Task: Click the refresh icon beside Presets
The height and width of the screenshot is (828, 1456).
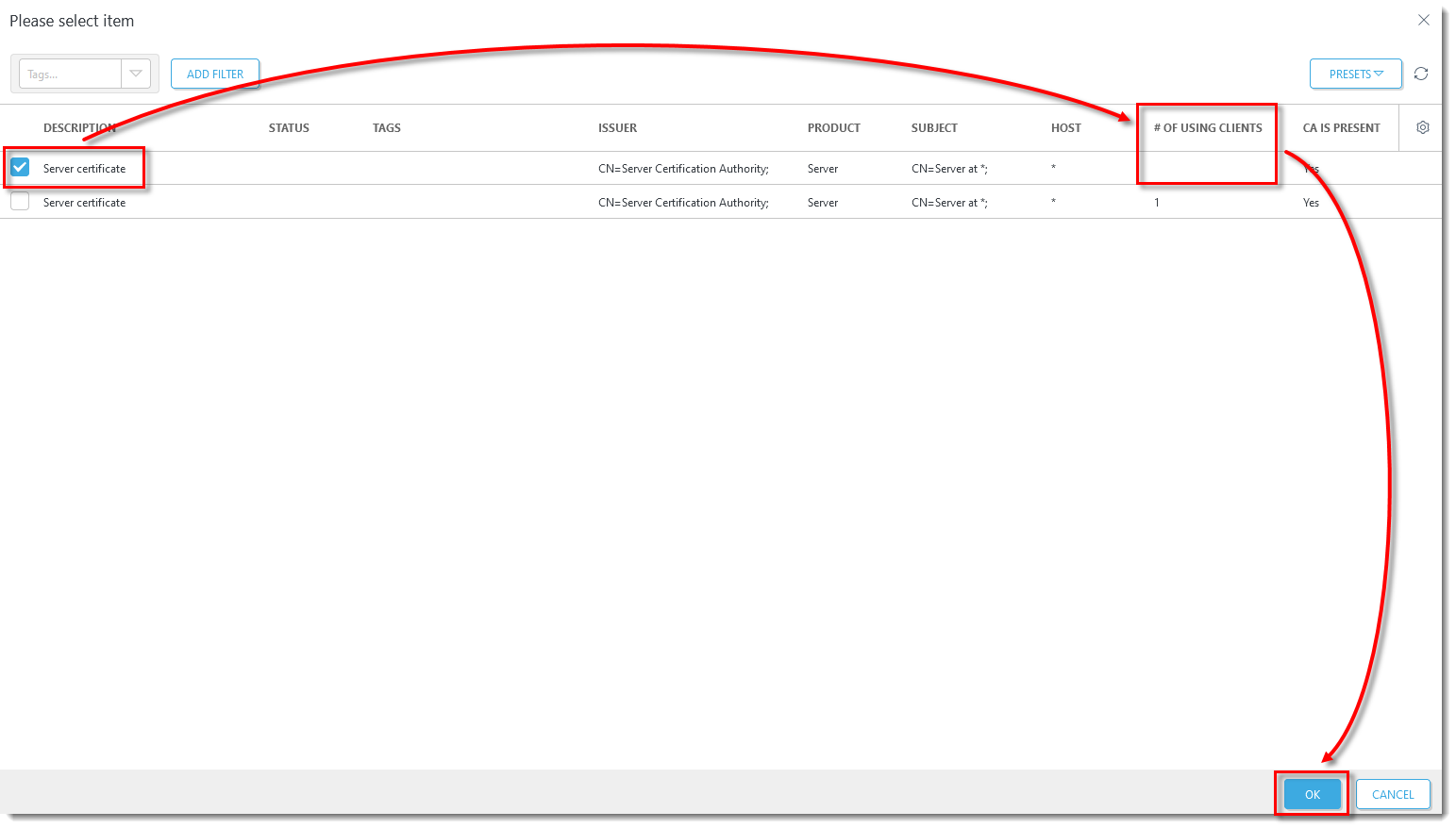Action: pos(1421,74)
